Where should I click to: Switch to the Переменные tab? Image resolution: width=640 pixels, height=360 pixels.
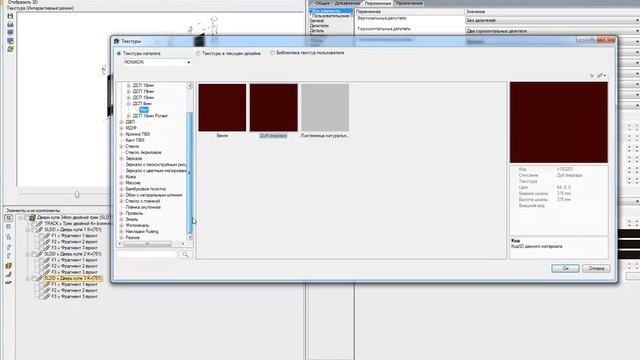click(x=378, y=3)
